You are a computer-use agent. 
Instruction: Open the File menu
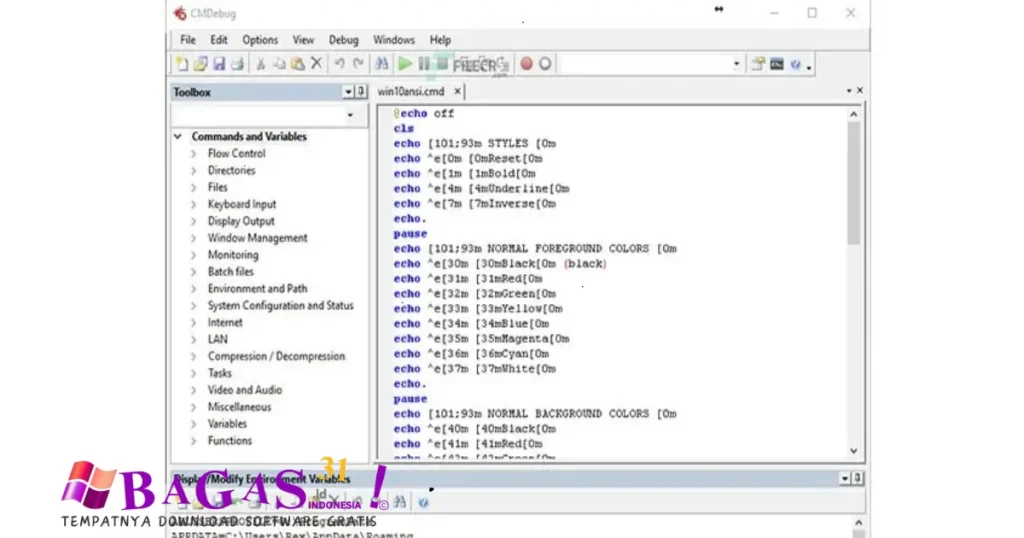click(x=188, y=40)
